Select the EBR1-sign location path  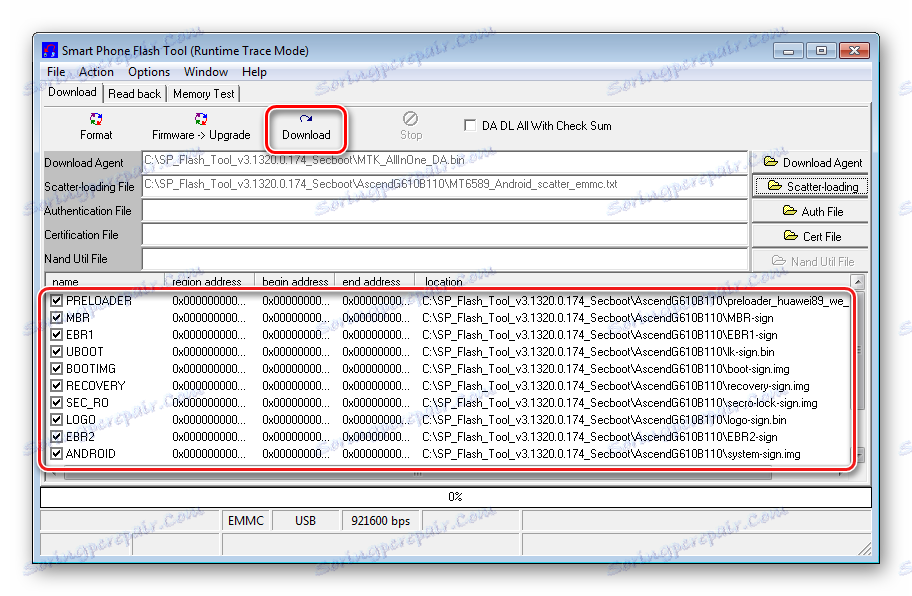pos(600,335)
